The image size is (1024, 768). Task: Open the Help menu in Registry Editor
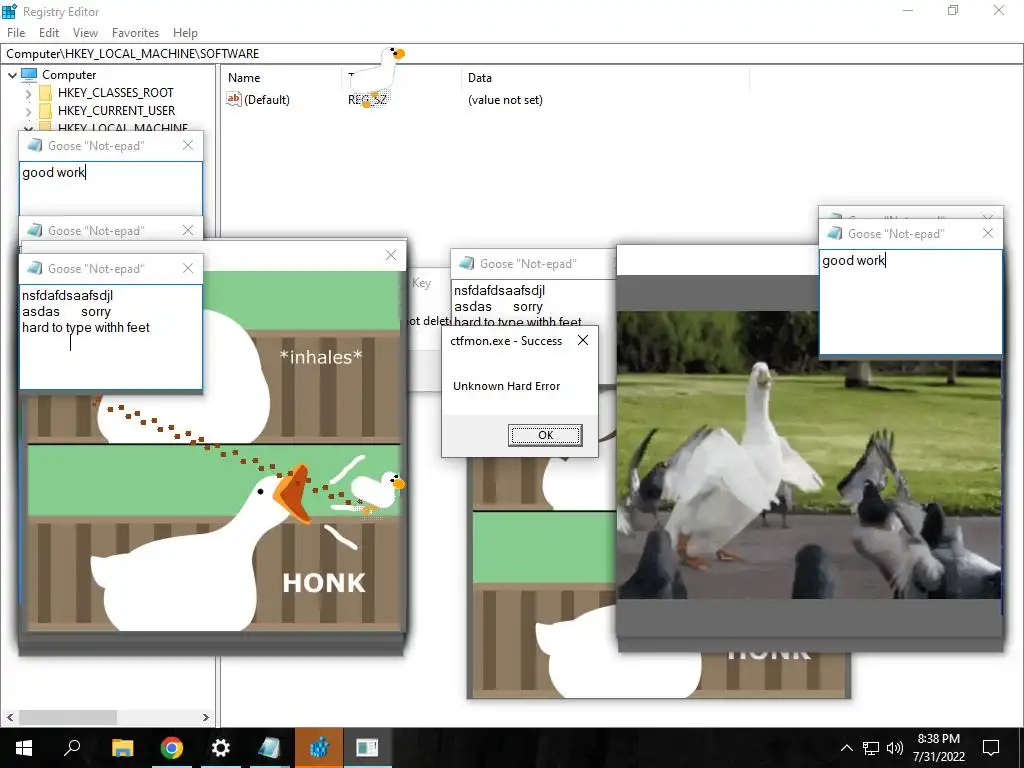(185, 33)
